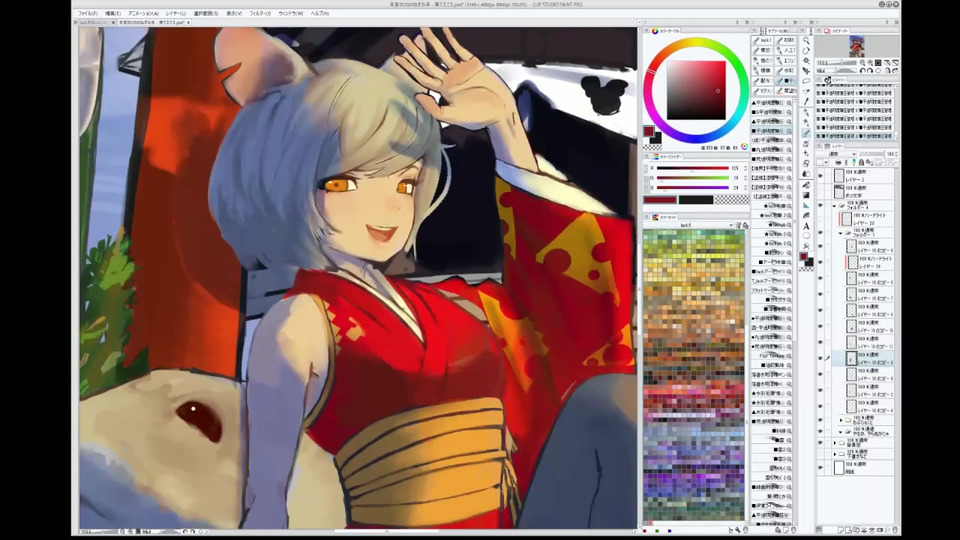Image resolution: width=960 pixels, height=540 pixels.
Task: Collapse the フォルダー 1 folder arrow
Action: click(841, 233)
